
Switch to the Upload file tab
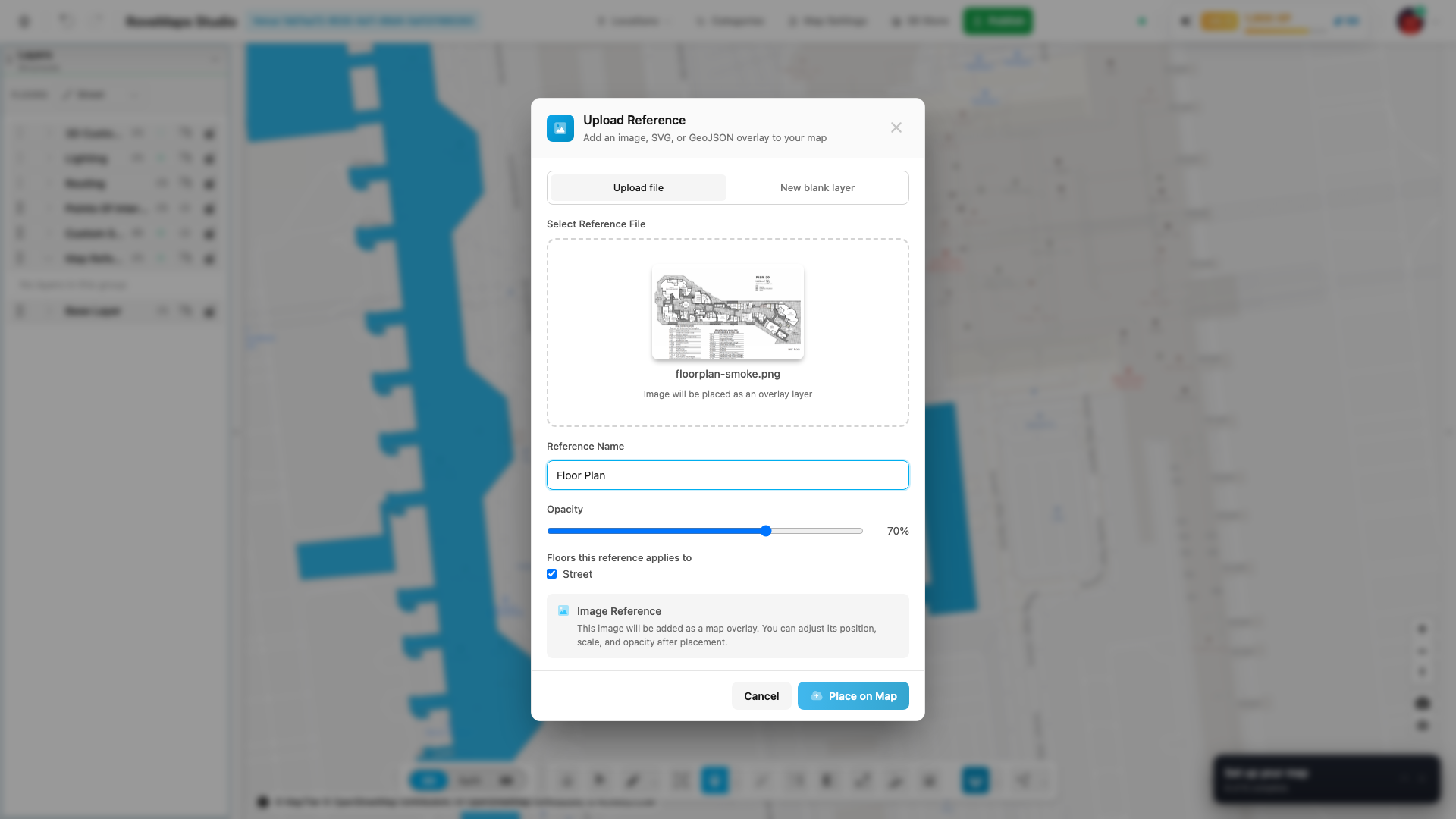point(639,187)
